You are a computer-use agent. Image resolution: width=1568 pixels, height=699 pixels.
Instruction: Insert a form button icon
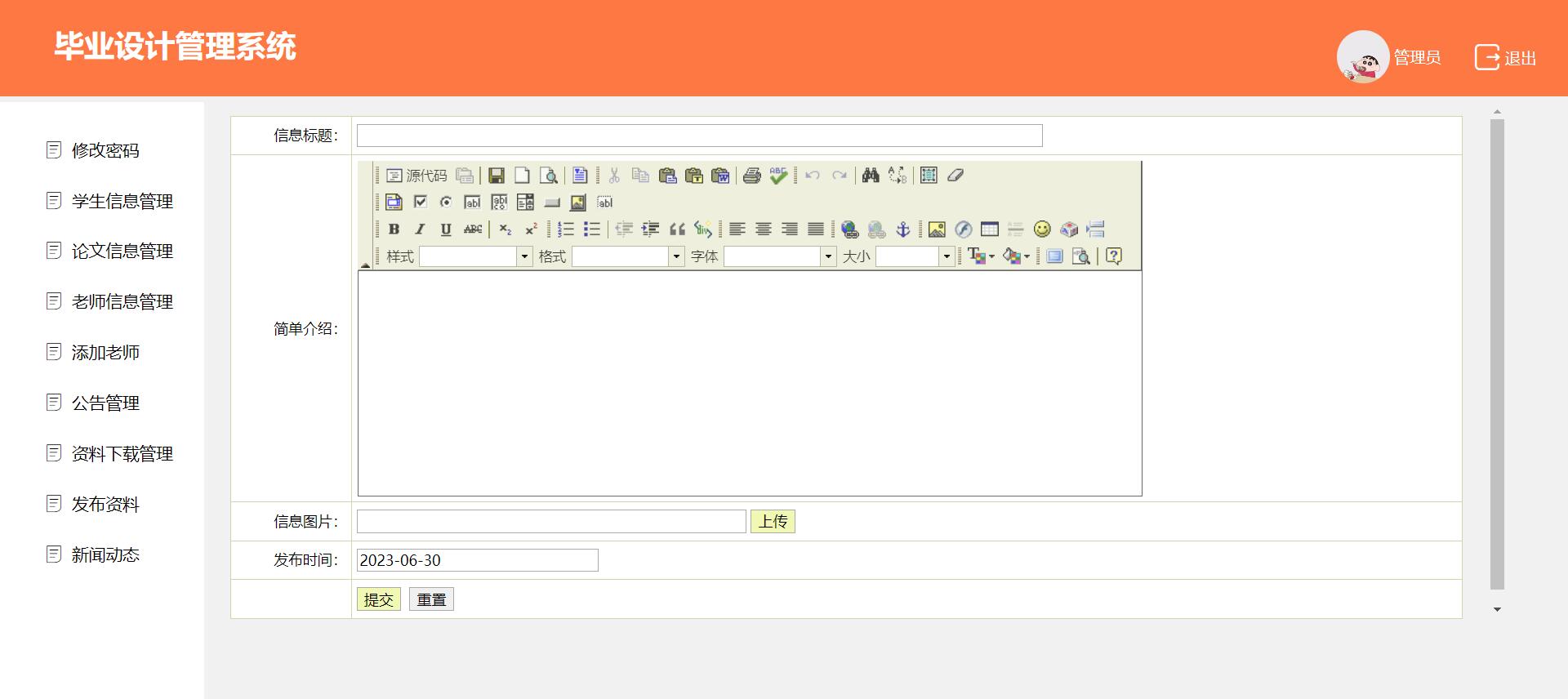pyautogui.click(x=552, y=203)
